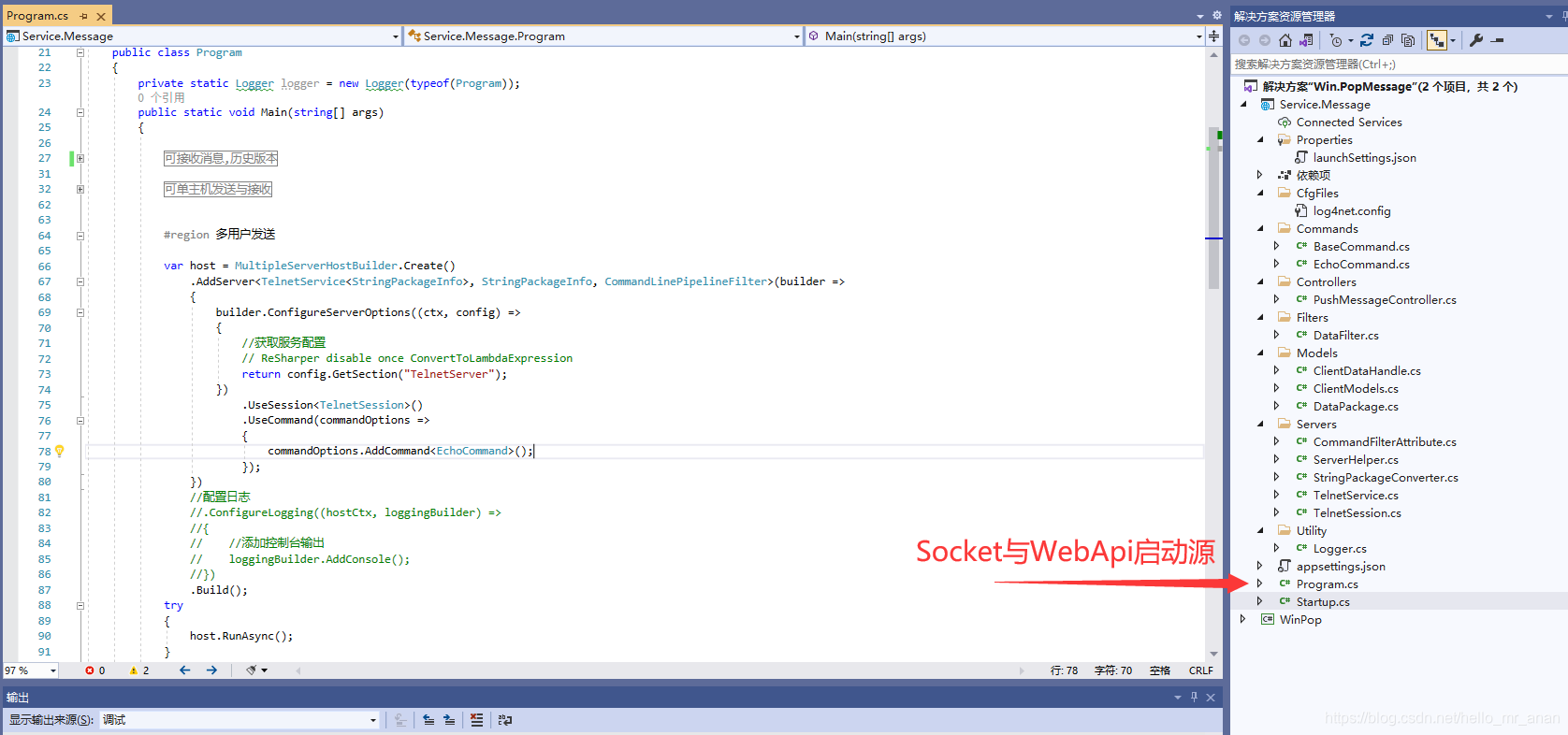Click the '0 个引用' references link
The height and width of the screenshot is (735, 1568).
pyautogui.click(x=161, y=97)
